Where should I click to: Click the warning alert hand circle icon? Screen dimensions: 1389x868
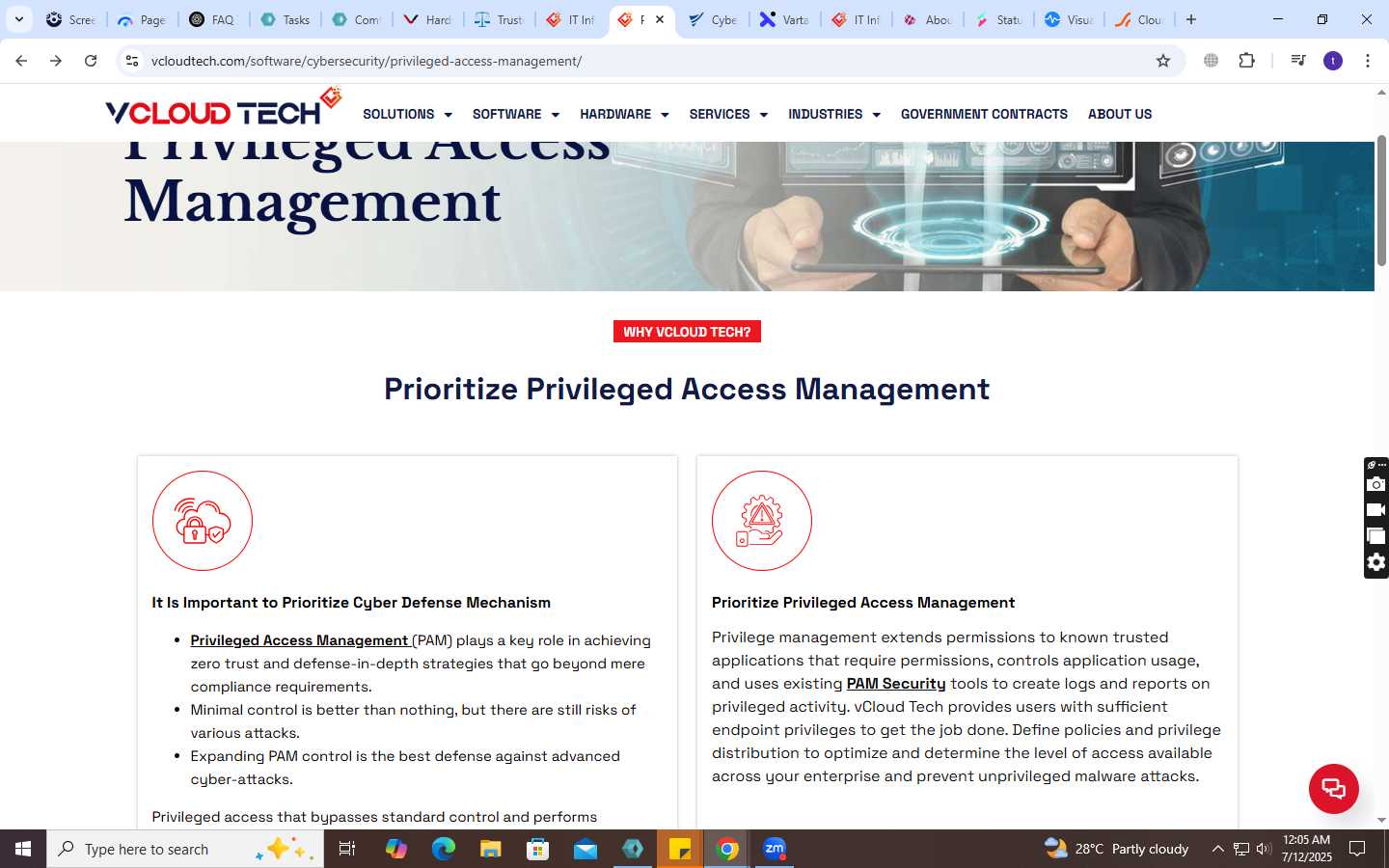(x=762, y=521)
